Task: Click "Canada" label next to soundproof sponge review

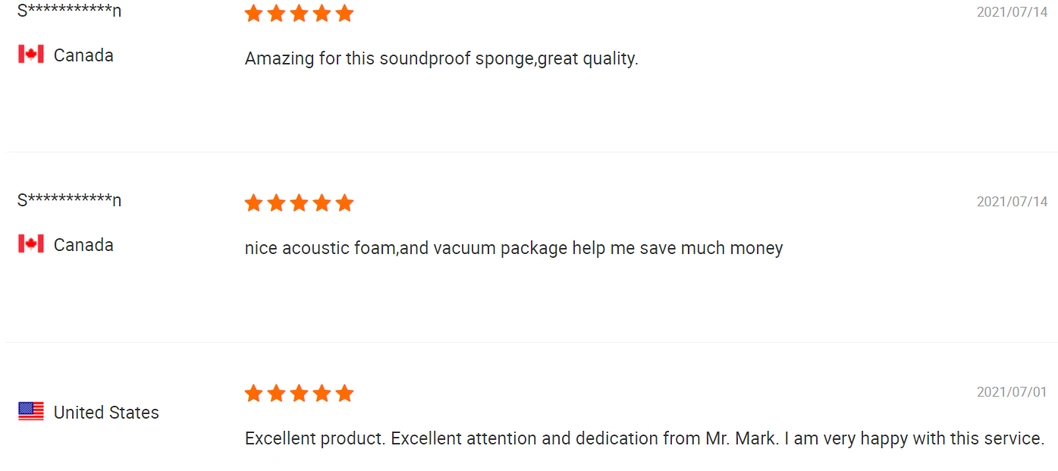Action: pos(83,56)
